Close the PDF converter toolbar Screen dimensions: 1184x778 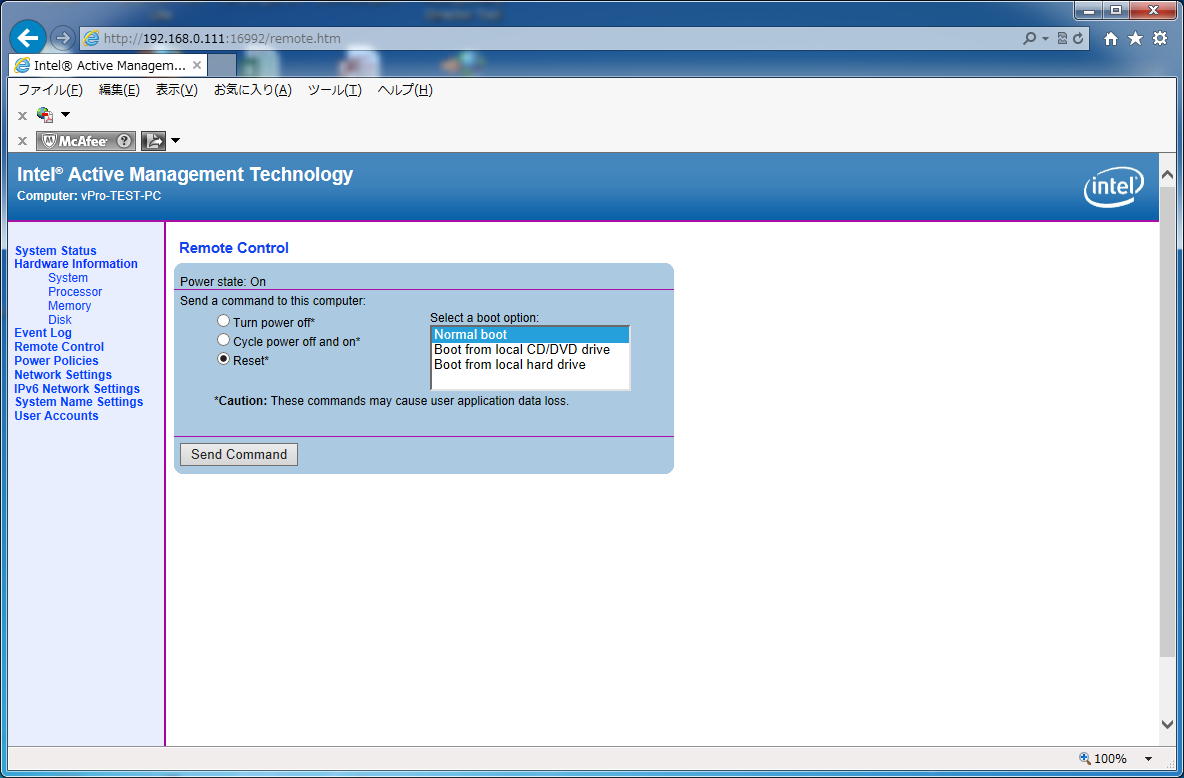[23, 116]
